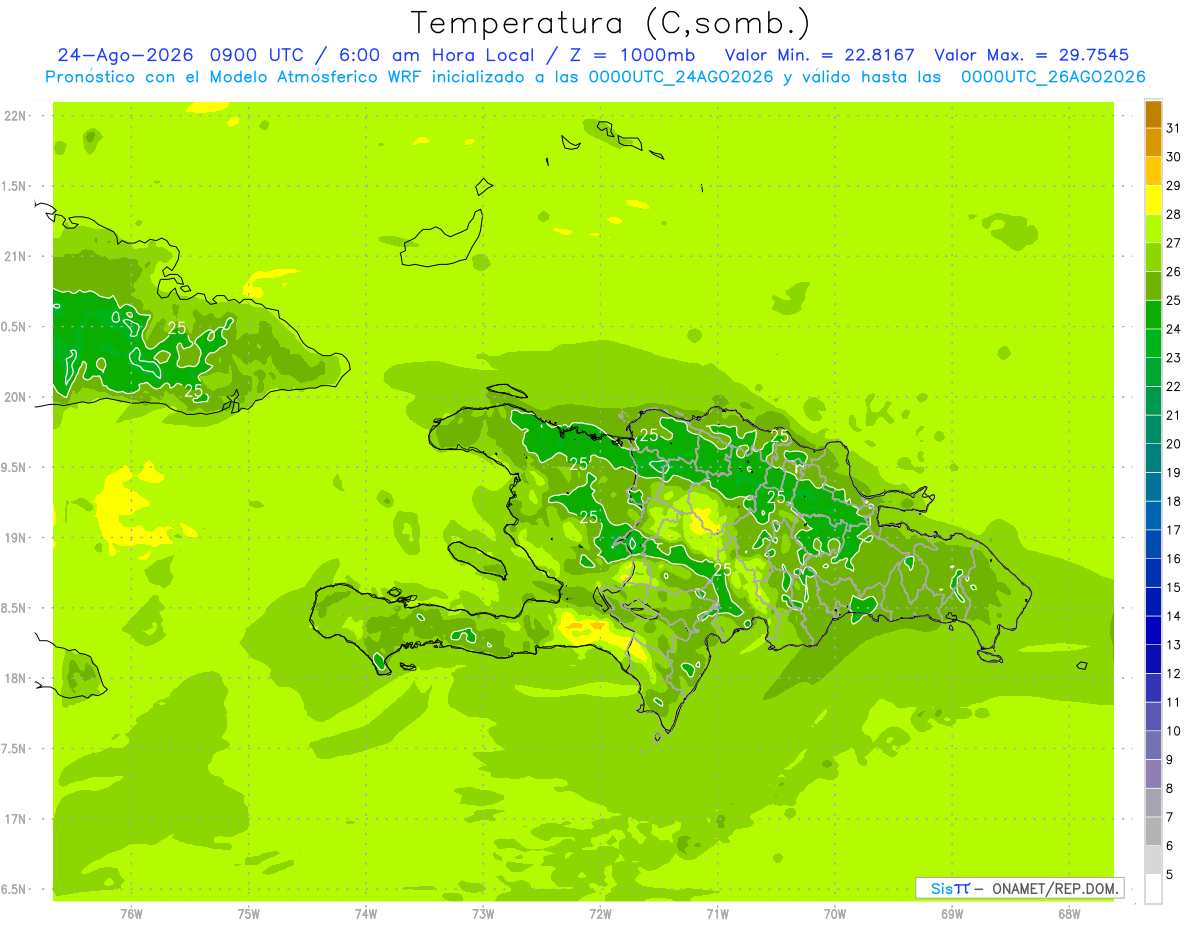Click the olive 25–26 legend color band
The width and height of the screenshot is (1200, 927).
[1153, 286]
